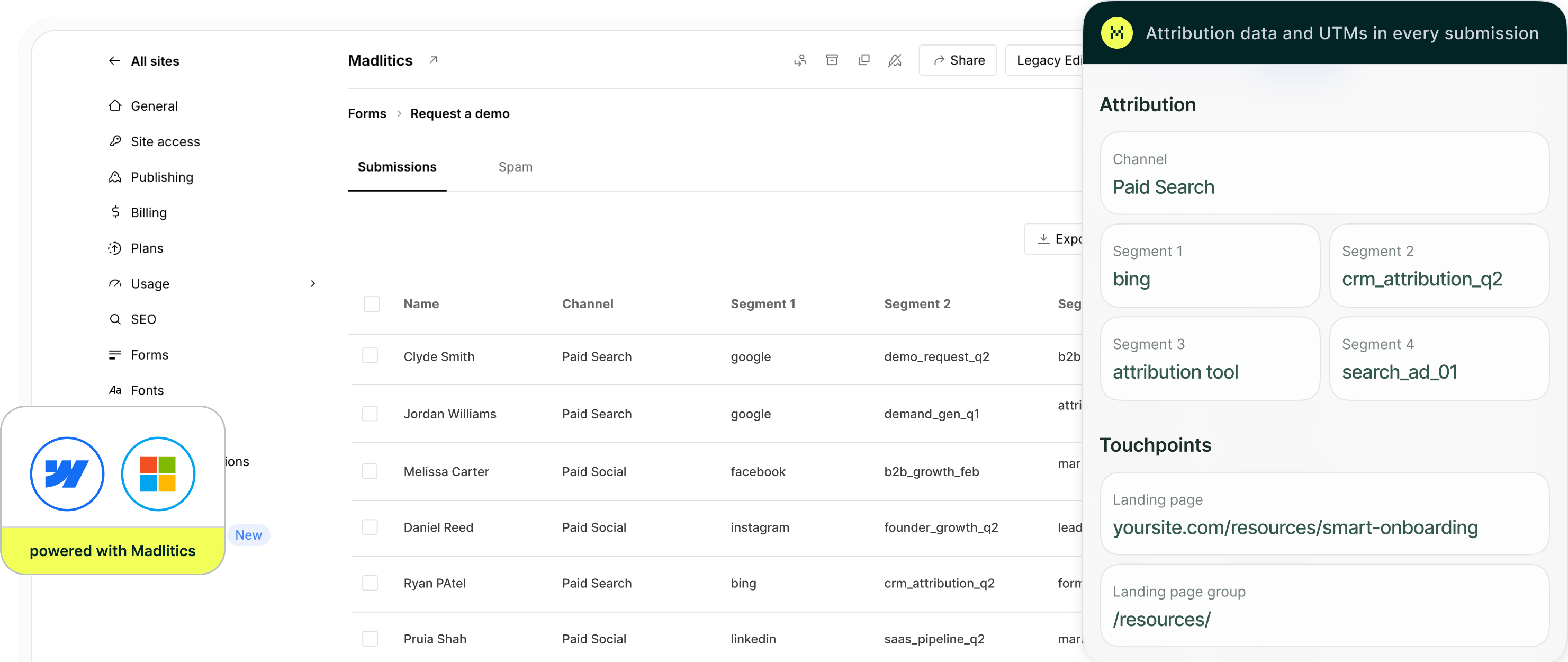Open Plans in the sidebar
The height and width of the screenshot is (662, 1568).
click(x=147, y=248)
